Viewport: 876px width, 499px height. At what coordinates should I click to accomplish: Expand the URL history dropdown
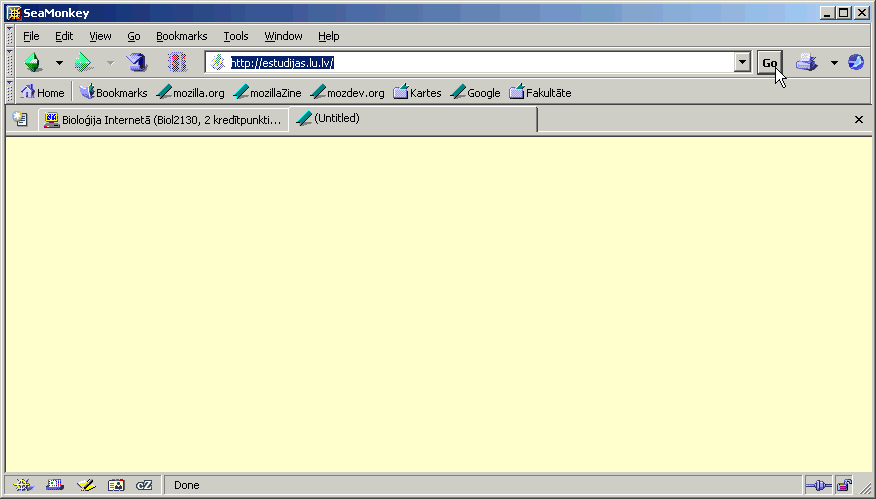pyautogui.click(x=742, y=63)
